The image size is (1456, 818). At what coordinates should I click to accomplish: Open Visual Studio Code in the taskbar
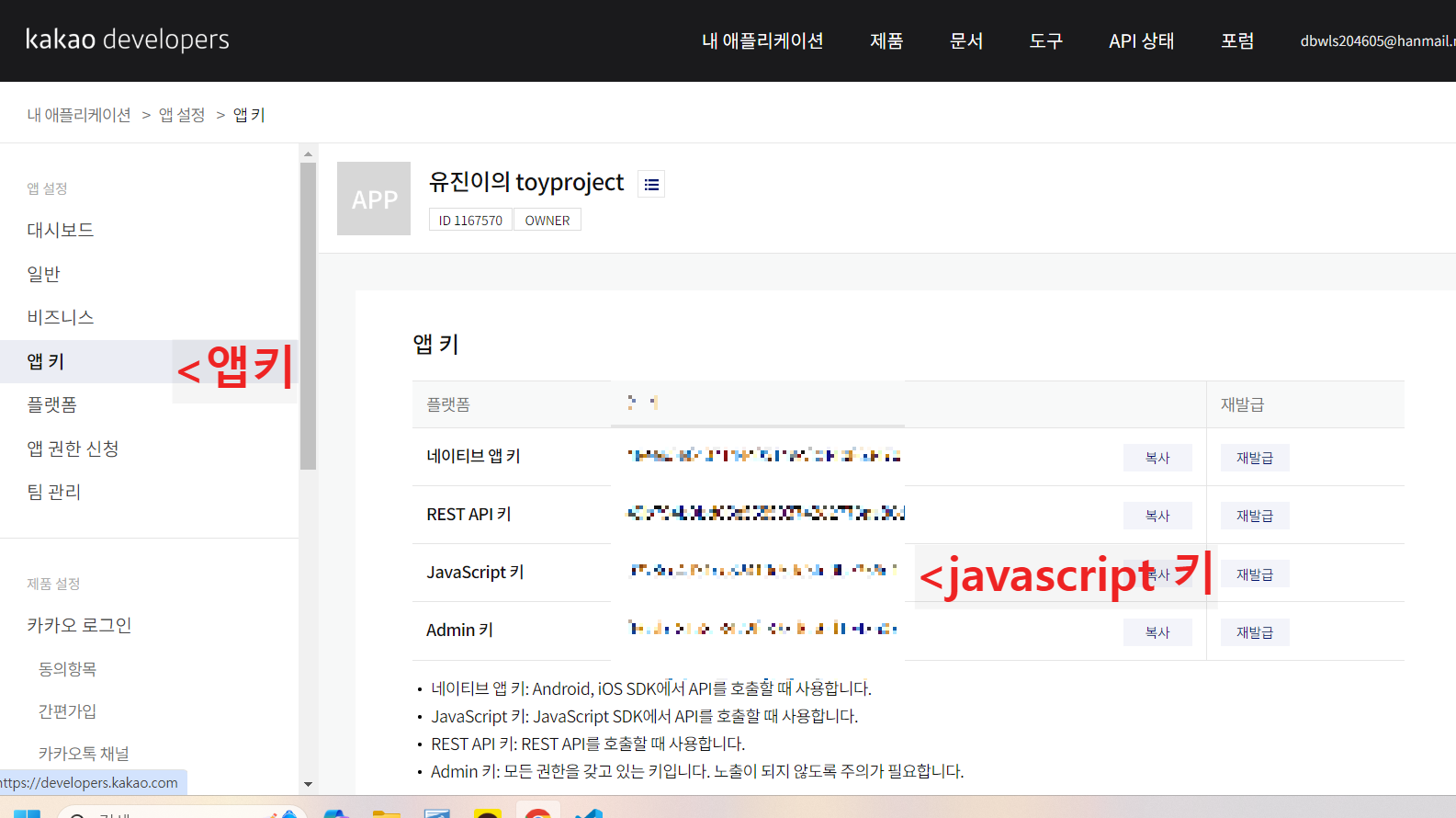point(588,813)
